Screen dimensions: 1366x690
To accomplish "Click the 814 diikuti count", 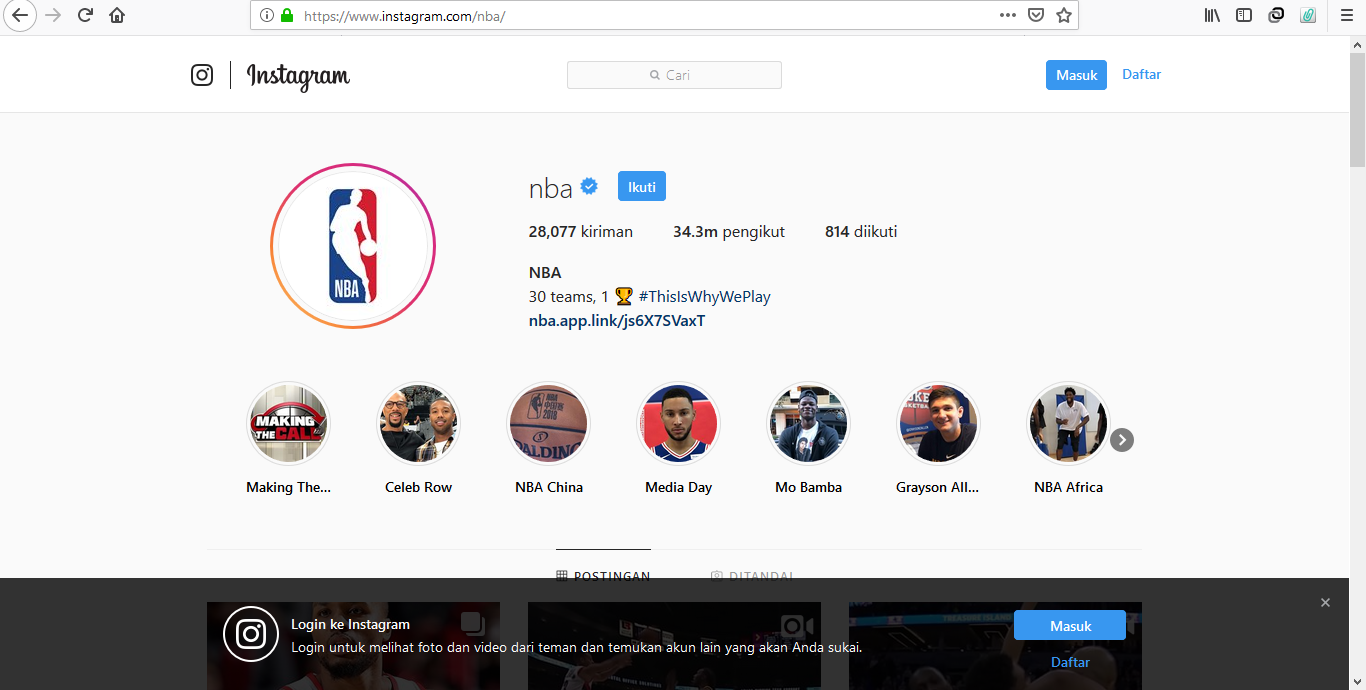I will 861,232.
